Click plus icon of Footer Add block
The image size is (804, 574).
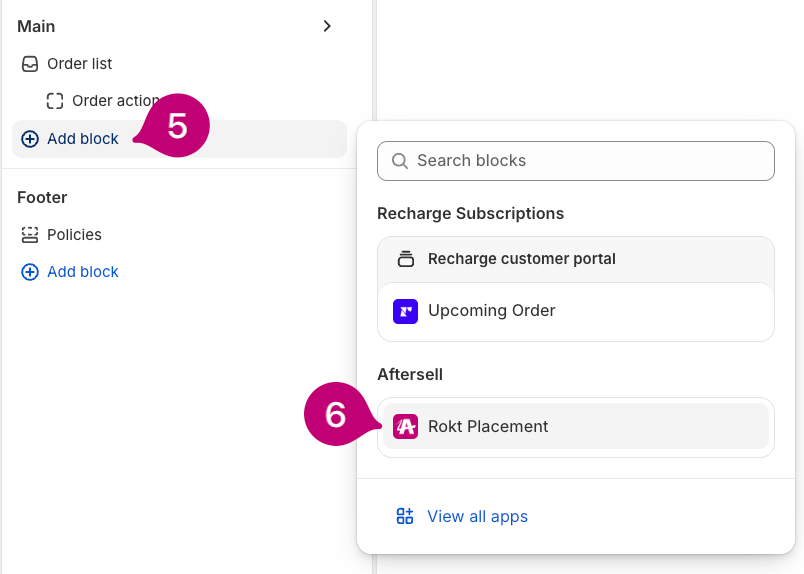30,272
